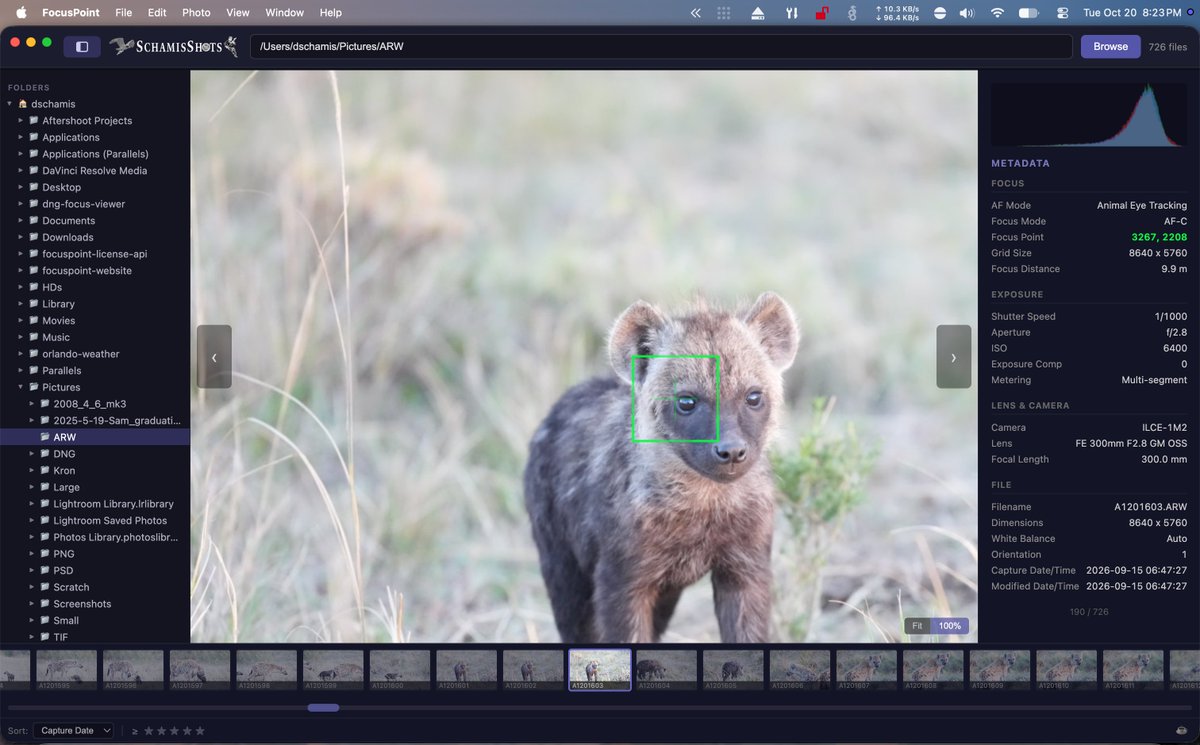Screen dimensions: 1200x745
Task: Expand the Library folder
Action: [x=20, y=304]
